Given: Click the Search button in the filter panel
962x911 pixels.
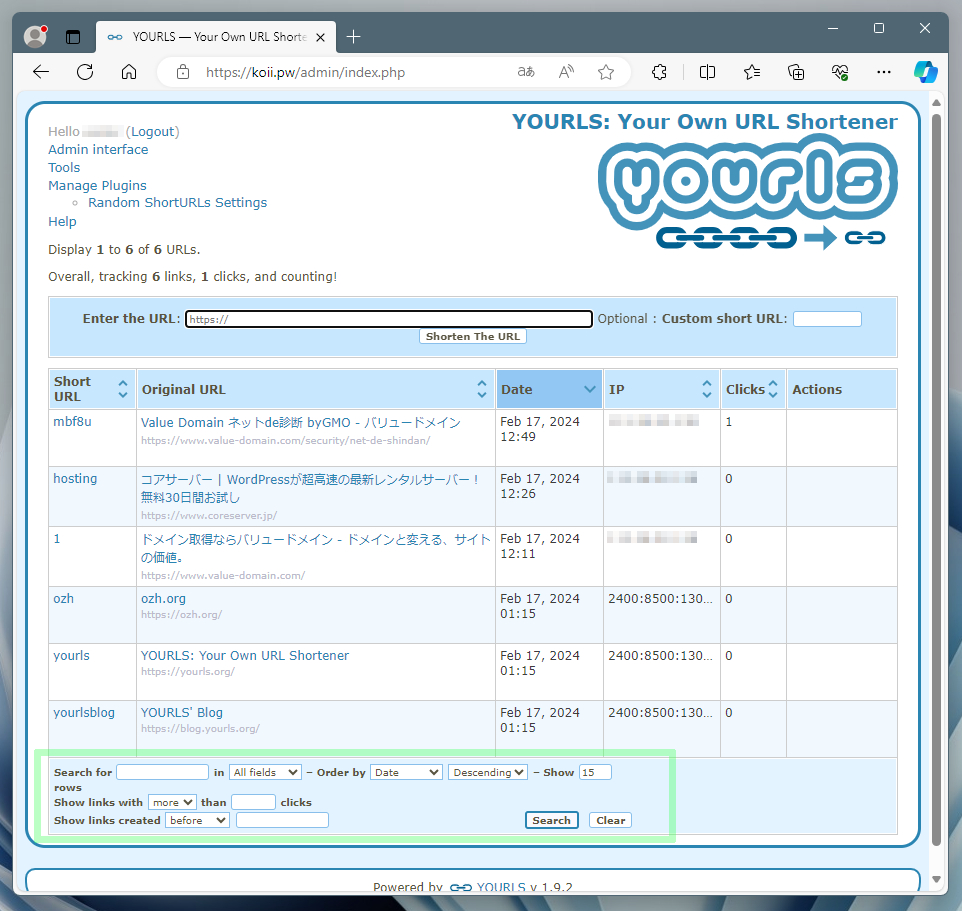Looking at the screenshot, I should click(551, 820).
